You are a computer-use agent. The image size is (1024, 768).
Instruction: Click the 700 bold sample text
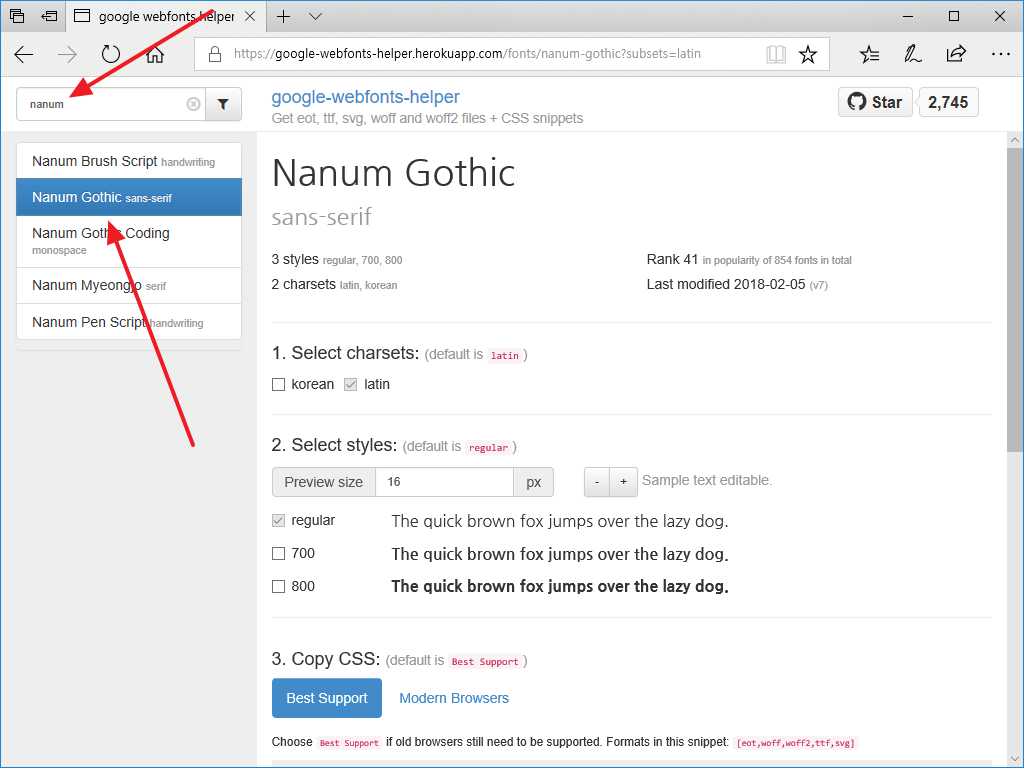(x=560, y=554)
